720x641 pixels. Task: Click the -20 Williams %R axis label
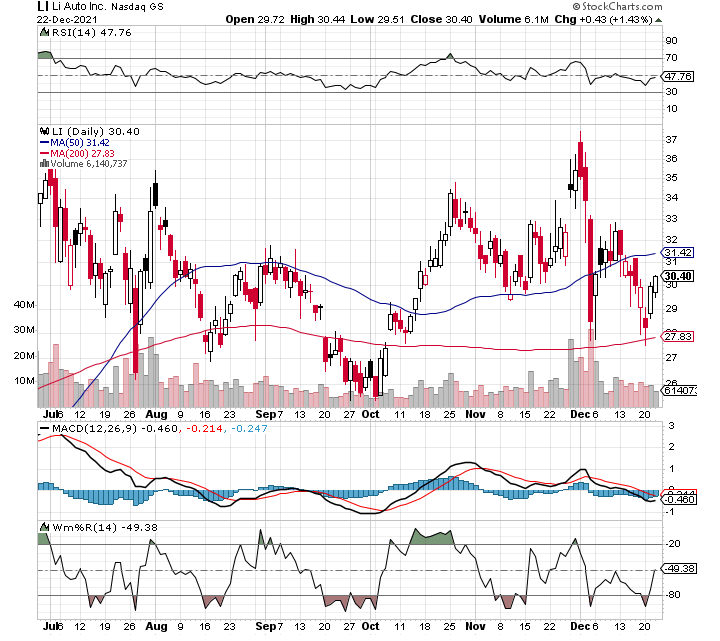(673, 544)
